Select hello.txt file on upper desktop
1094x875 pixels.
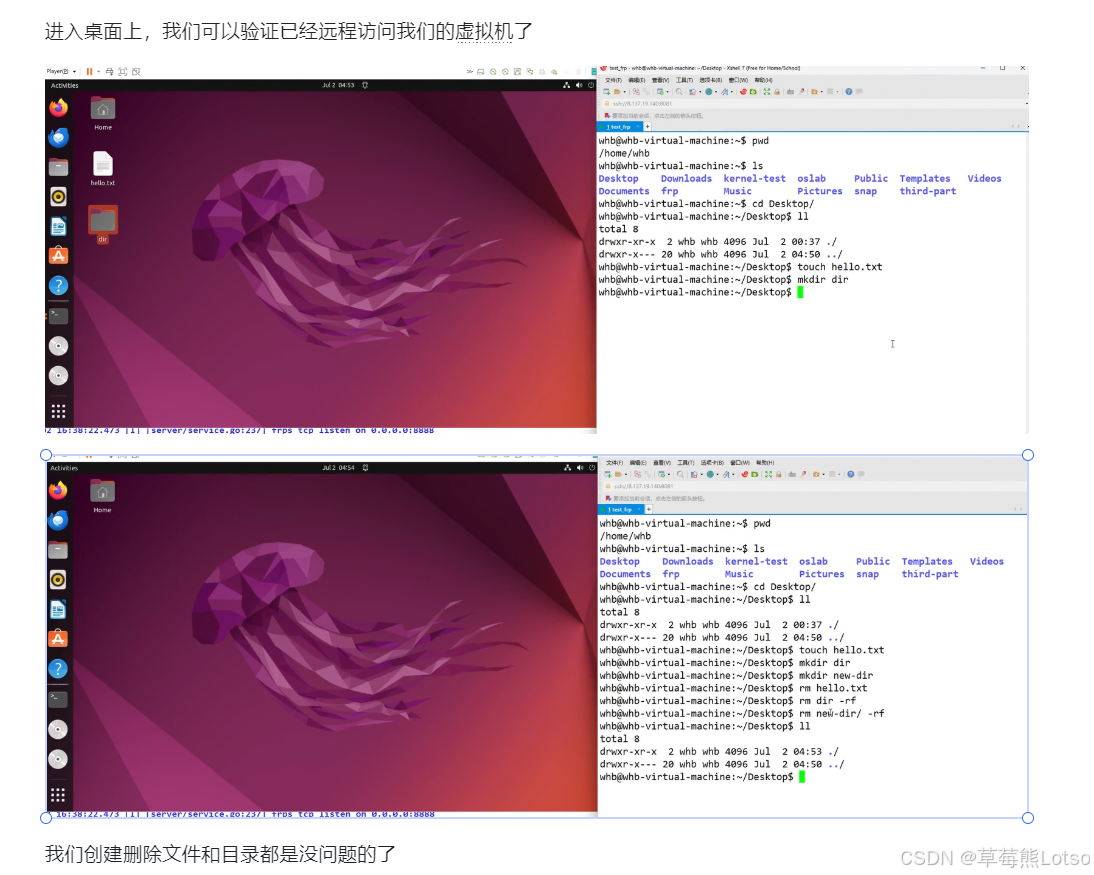pos(103,169)
